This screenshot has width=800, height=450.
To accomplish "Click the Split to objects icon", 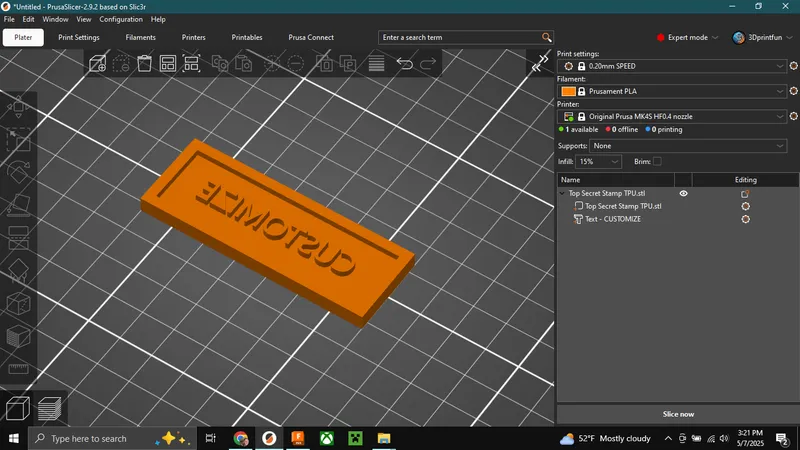I will pos(324,64).
